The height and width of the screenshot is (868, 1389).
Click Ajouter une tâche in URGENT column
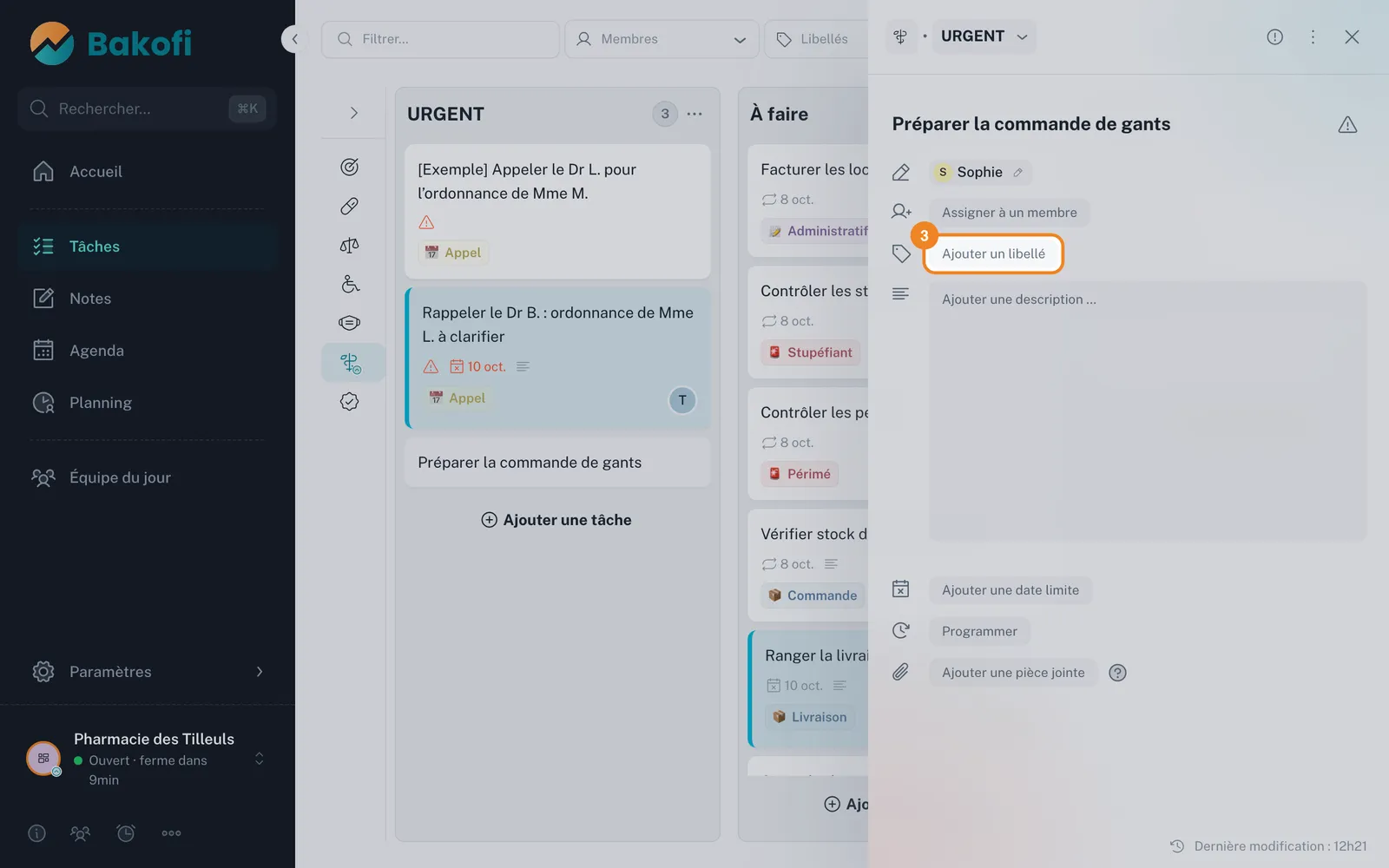click(556, 520)
